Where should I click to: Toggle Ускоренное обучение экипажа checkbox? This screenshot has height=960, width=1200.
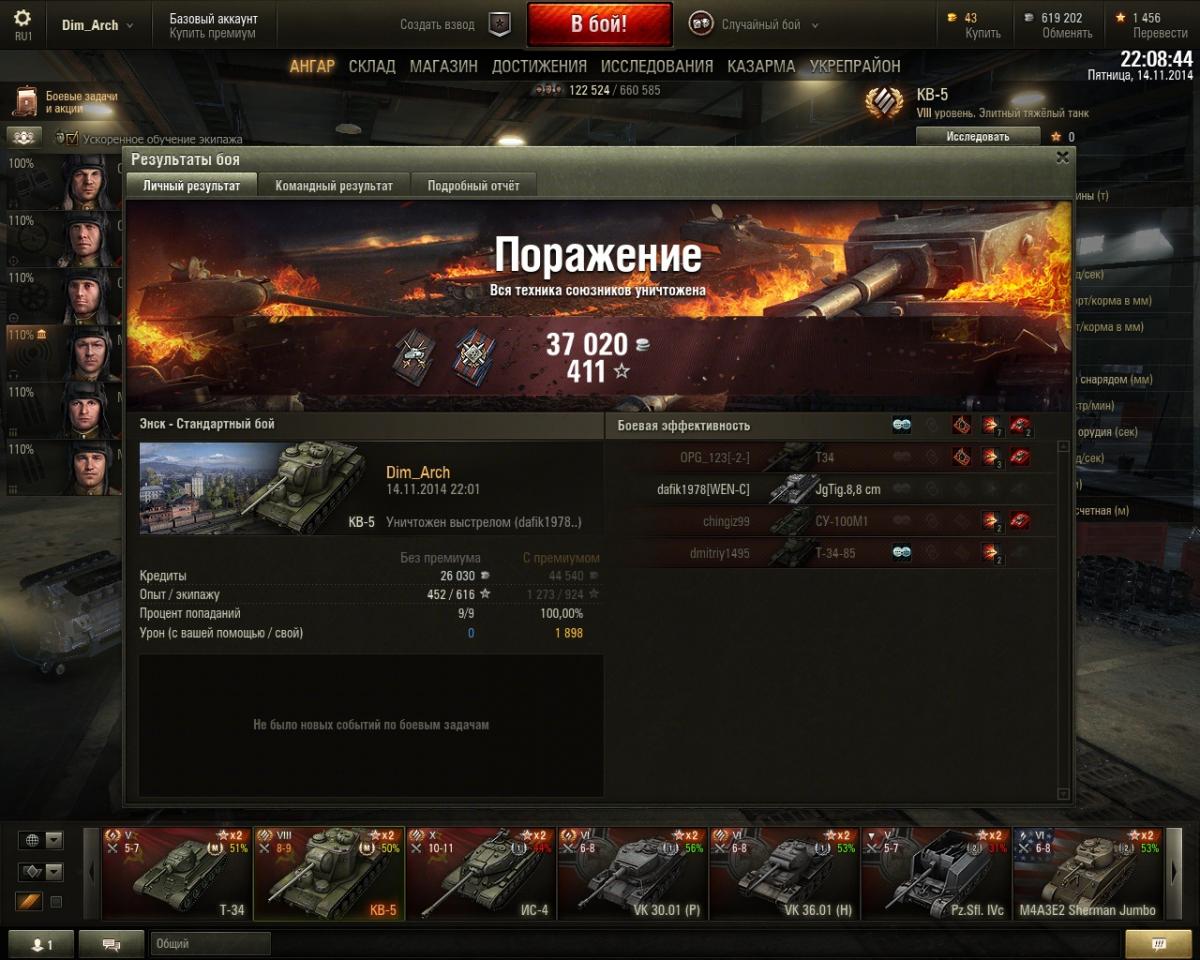pyautogui.click(x=72, y=137)
